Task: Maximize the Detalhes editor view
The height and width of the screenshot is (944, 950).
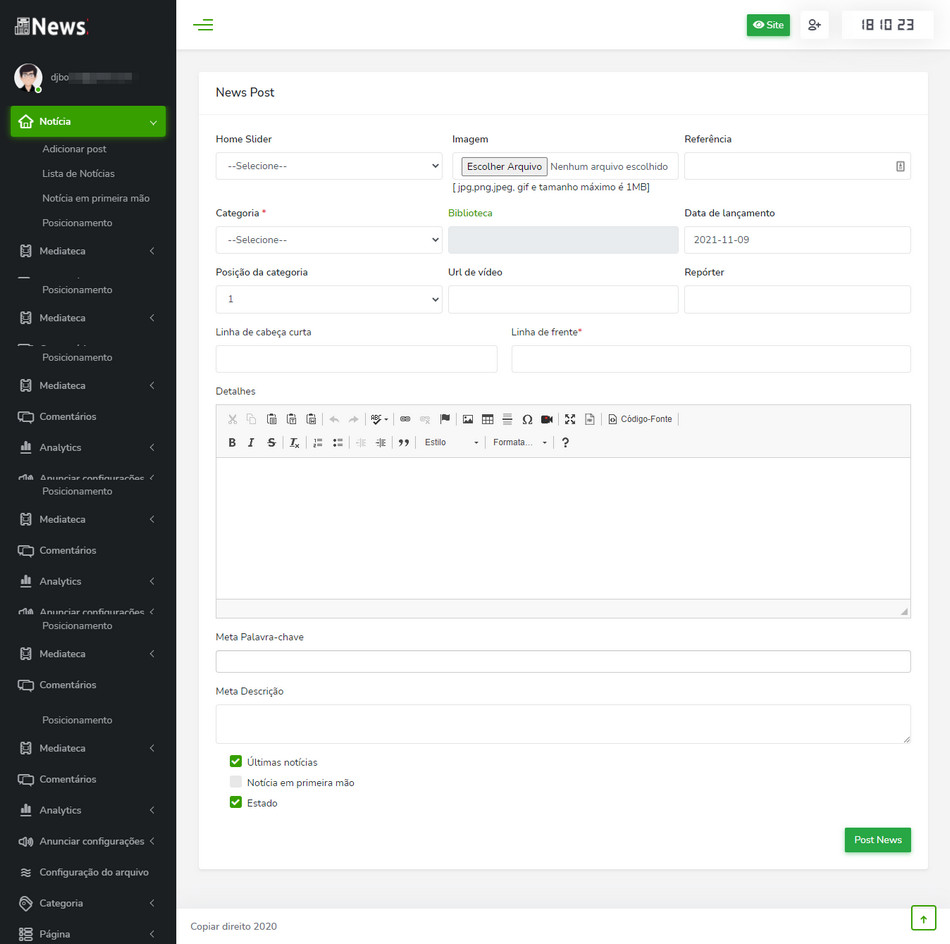Action: [569, 419]
